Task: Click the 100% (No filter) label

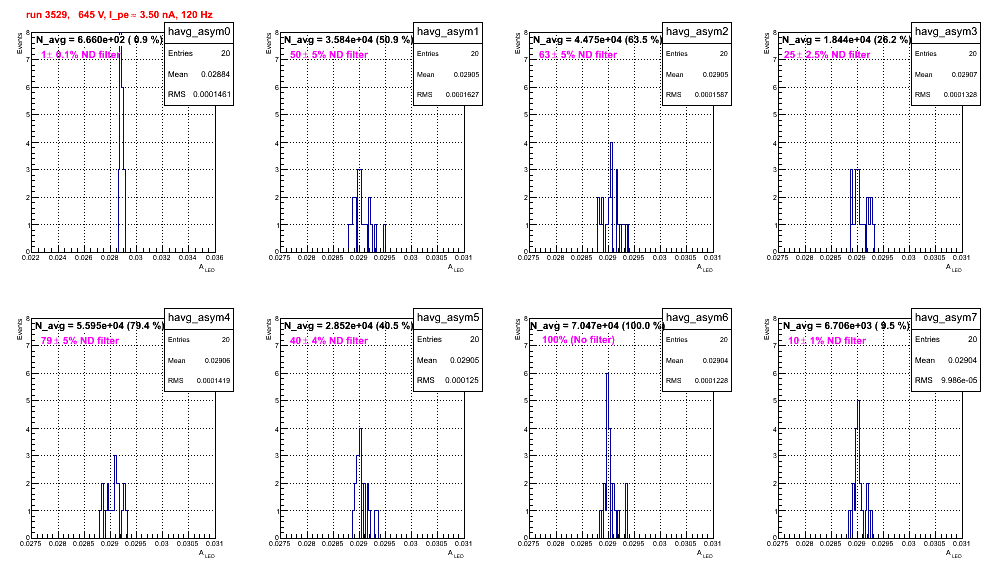Action: coord(579,340)
